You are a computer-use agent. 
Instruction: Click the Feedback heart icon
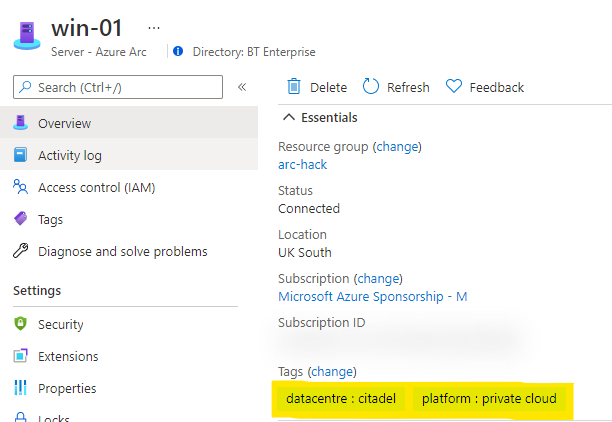[453, 87]
